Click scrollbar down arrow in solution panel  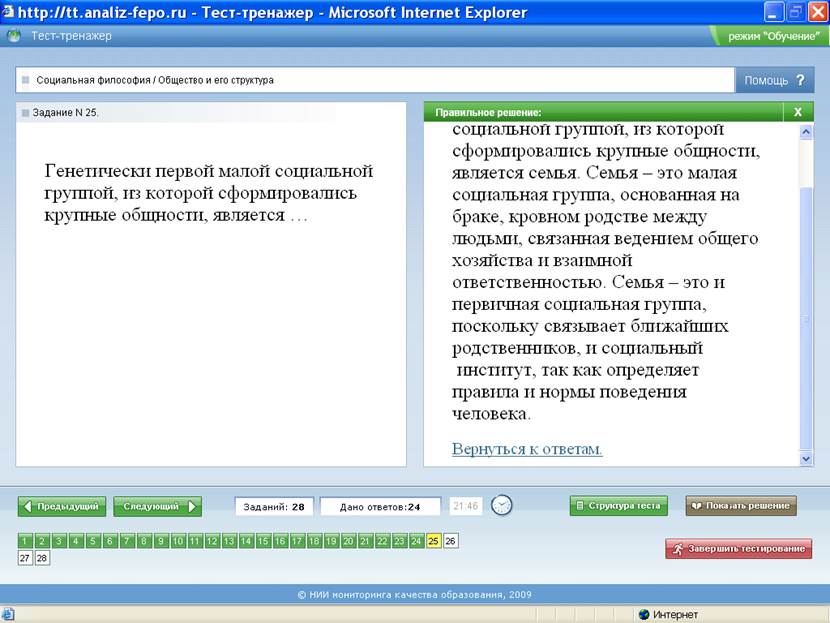click(x=806, y=459)
